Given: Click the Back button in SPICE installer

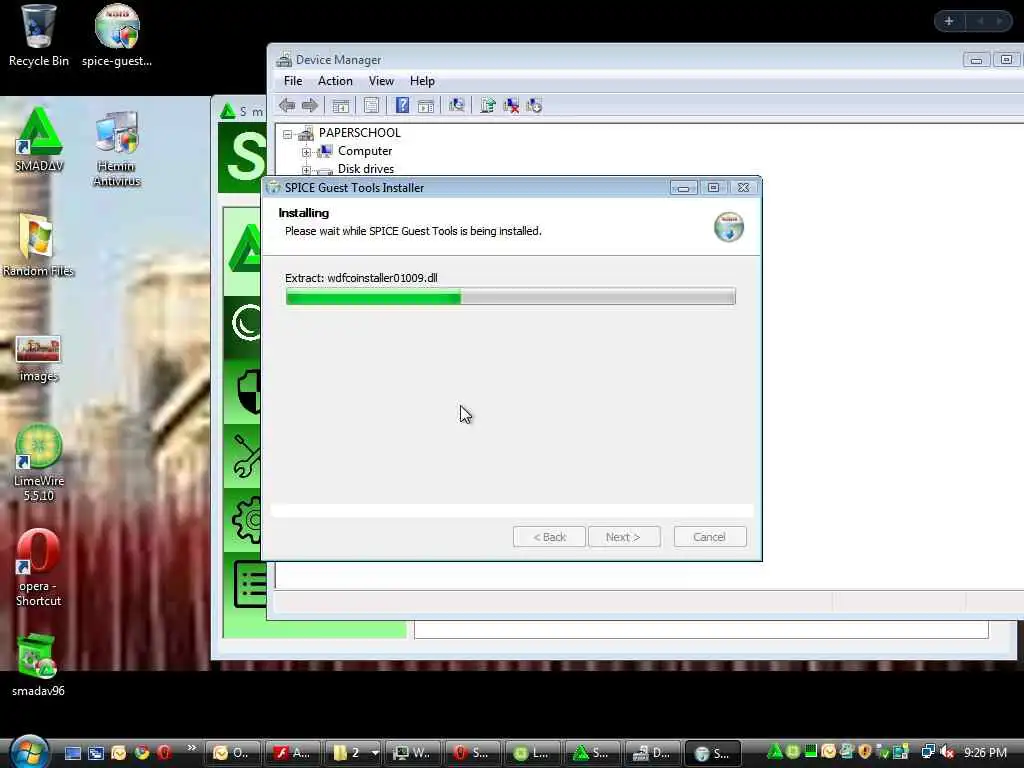Looking at the screenshot, I should coord(549,537).
